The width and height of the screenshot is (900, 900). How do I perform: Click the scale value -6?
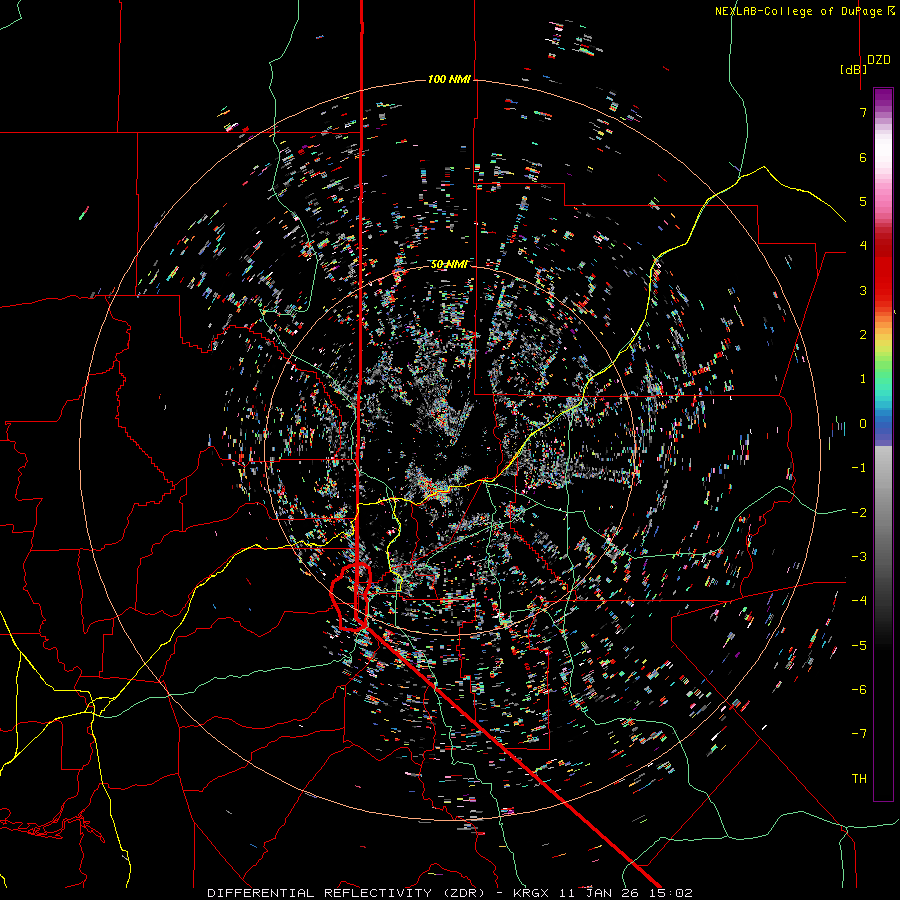(859, 690)
